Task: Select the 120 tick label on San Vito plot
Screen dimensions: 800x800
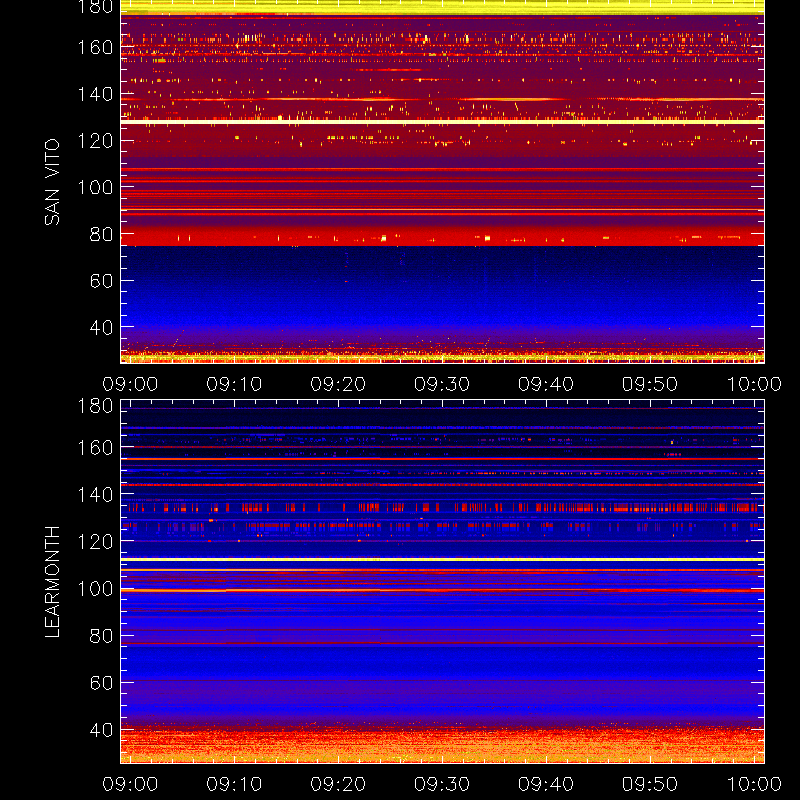Action: 95,141
